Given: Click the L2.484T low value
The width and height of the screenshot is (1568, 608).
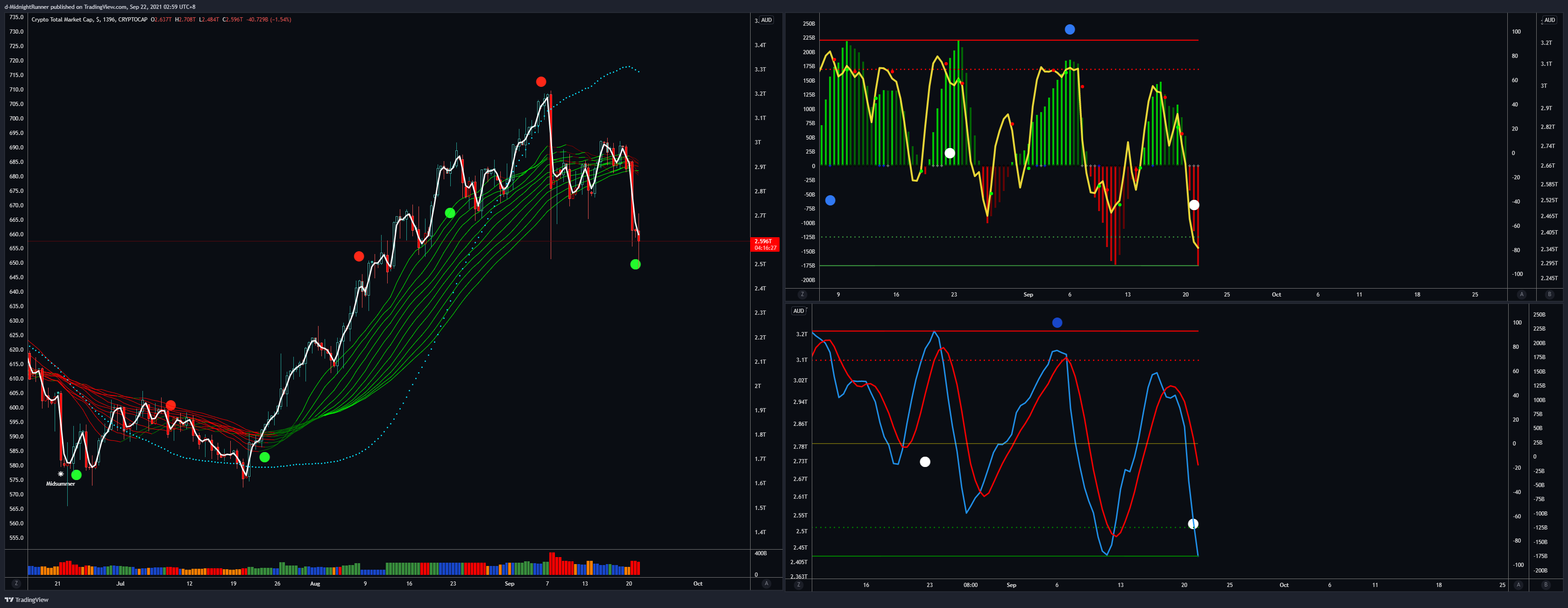Looking at the screenshot, I should tap(209, 20).
